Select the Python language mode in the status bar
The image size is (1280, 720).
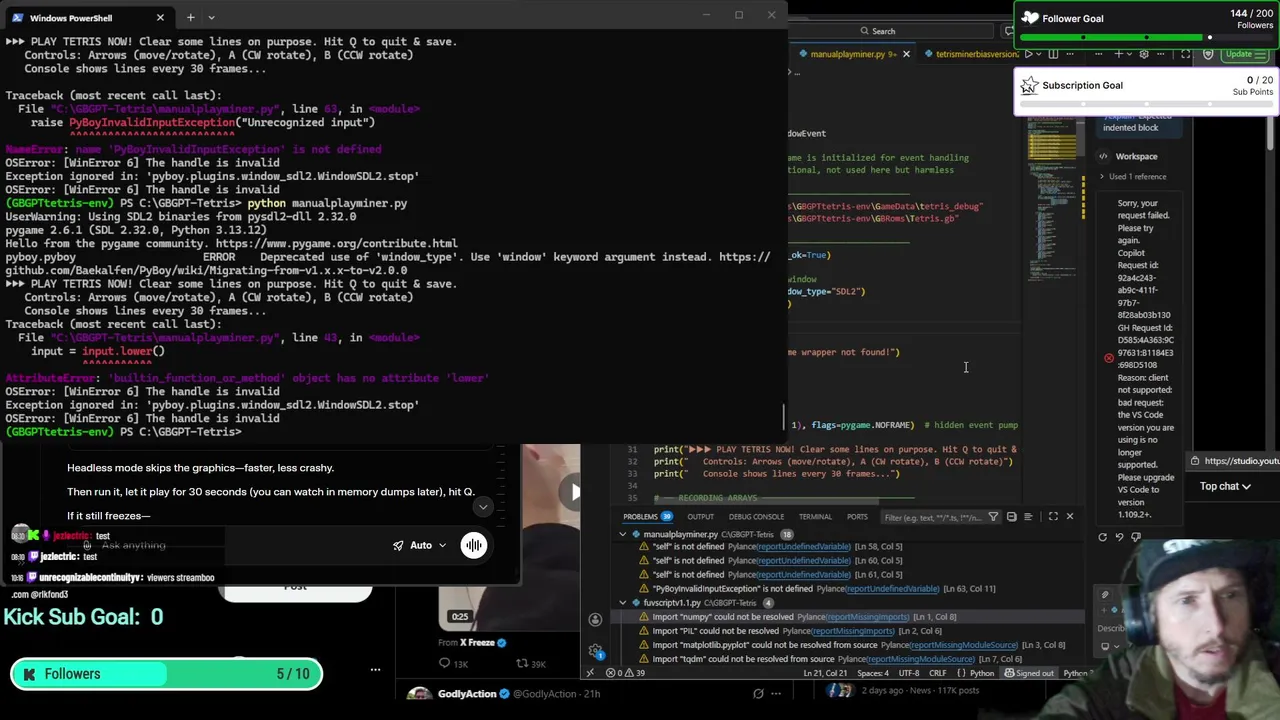pyautogui.click(x=982, y=673)
